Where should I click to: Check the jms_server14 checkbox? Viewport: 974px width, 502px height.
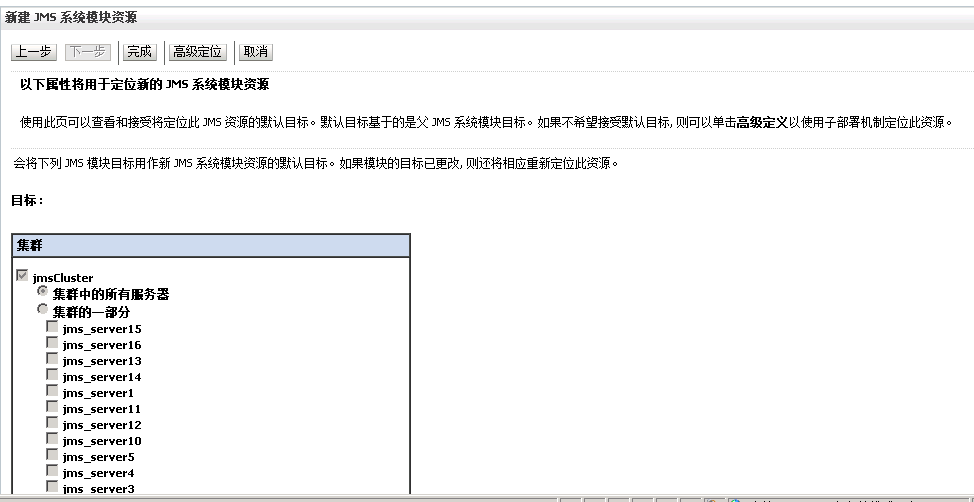pyautogui.click(x=52, y=375)
